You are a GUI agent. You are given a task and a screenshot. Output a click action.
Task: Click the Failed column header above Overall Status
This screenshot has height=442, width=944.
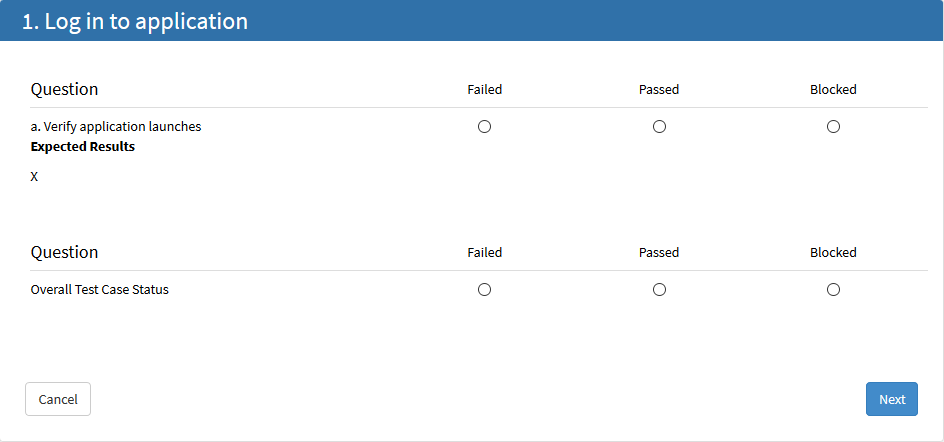485,252
